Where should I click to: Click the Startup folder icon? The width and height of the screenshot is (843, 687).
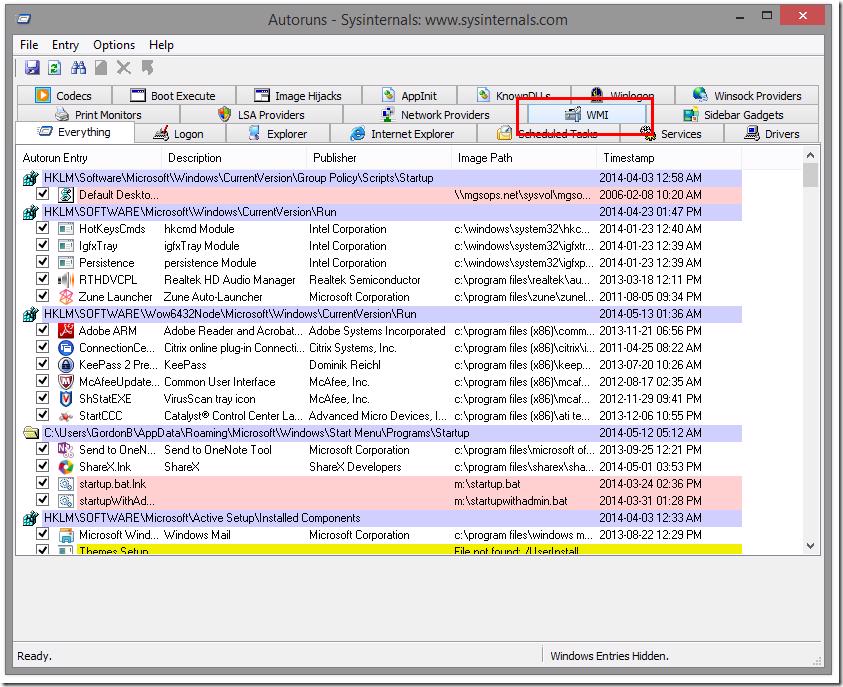[x=31, y=433]
